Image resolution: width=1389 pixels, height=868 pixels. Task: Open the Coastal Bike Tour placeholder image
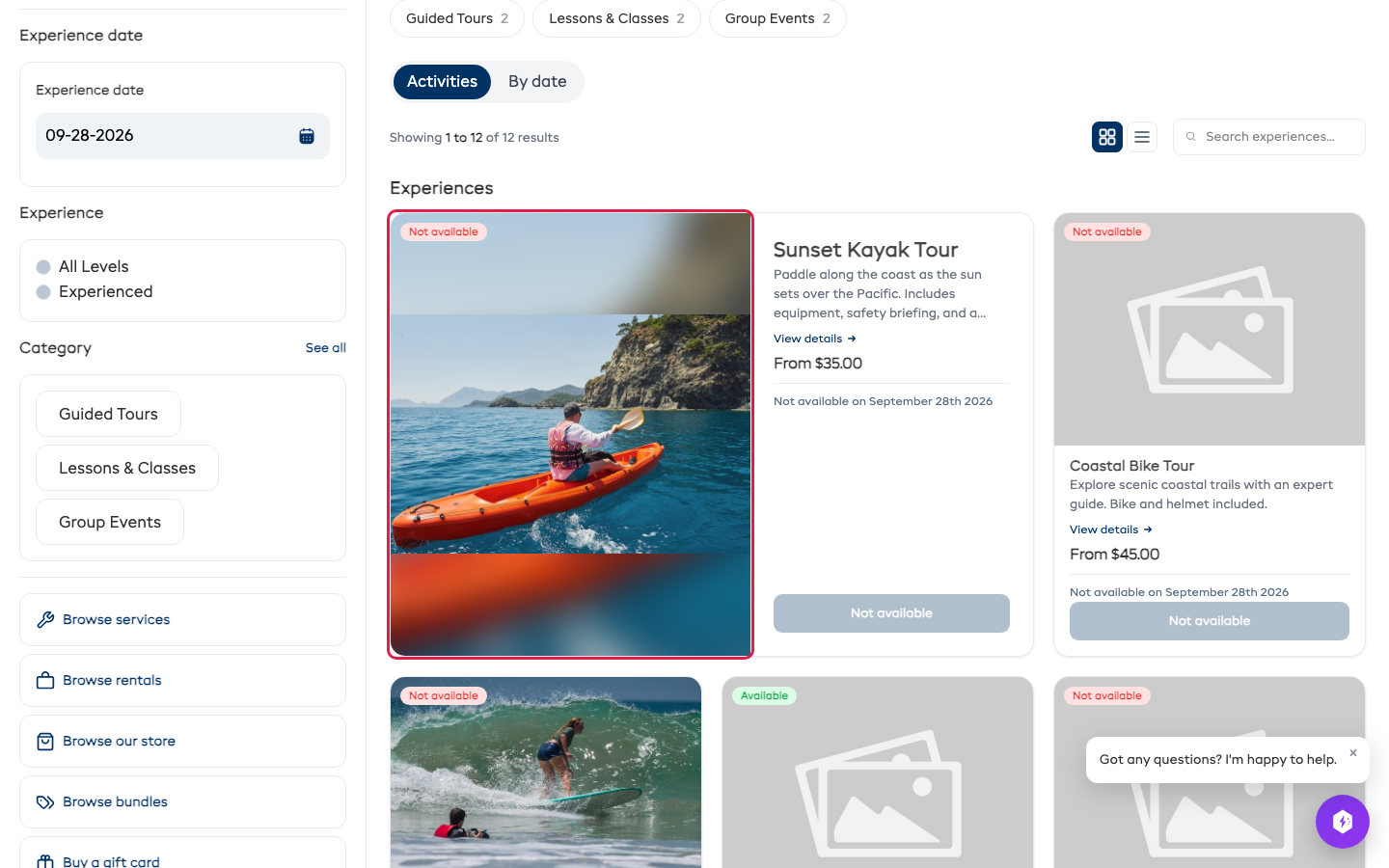(x=1210, y=329)
